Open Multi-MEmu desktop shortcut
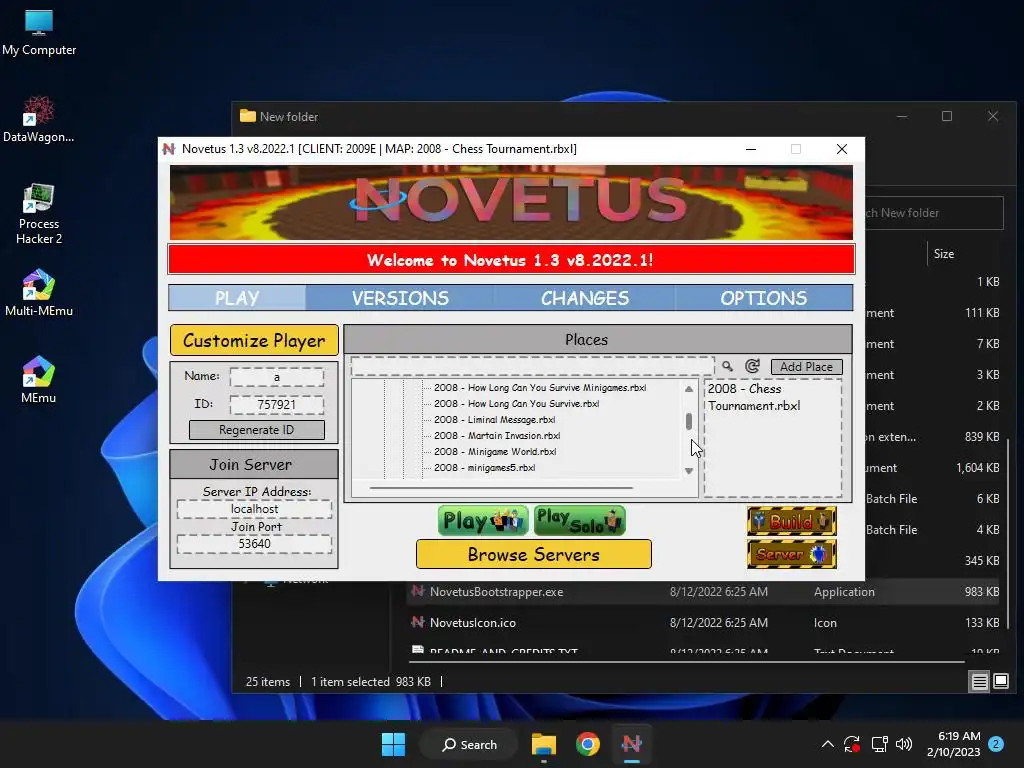The width and height of the screenshot is (1024, 768). 39,293
